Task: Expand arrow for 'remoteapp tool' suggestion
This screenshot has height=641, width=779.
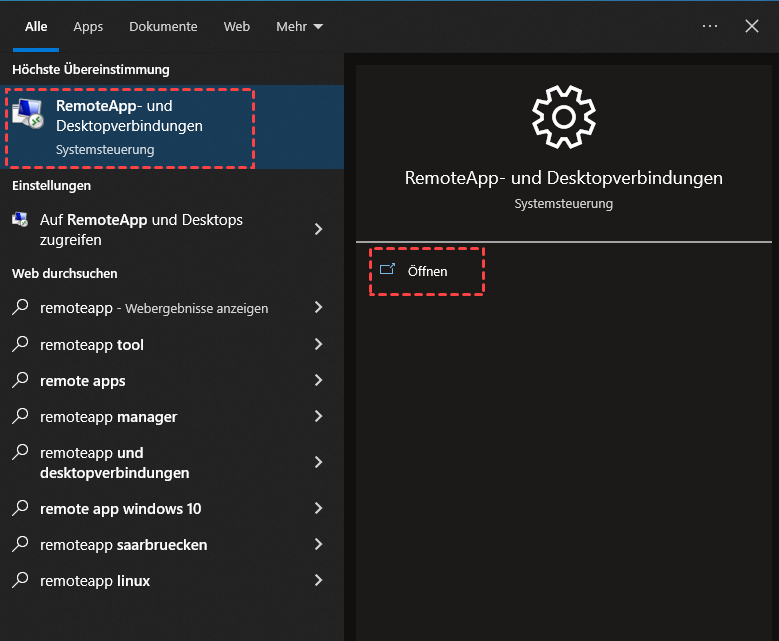Action: 318,344
